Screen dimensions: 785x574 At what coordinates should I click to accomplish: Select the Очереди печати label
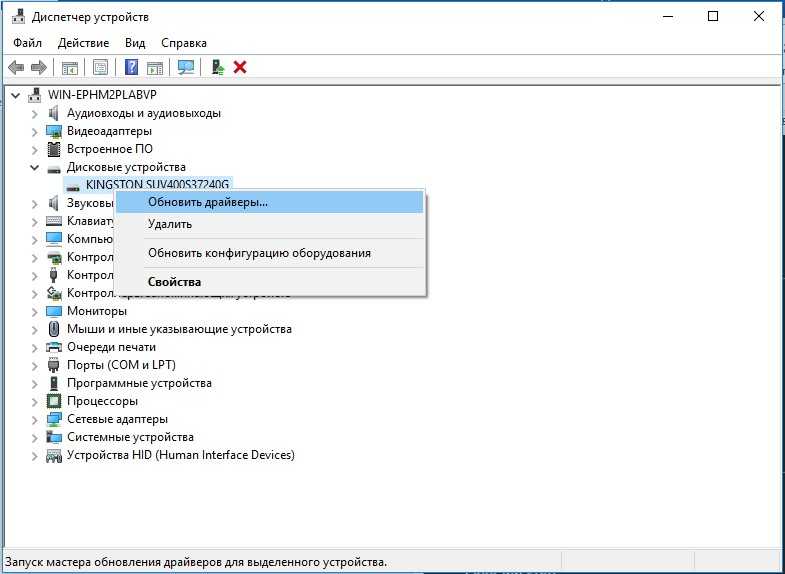coord(111,347)
